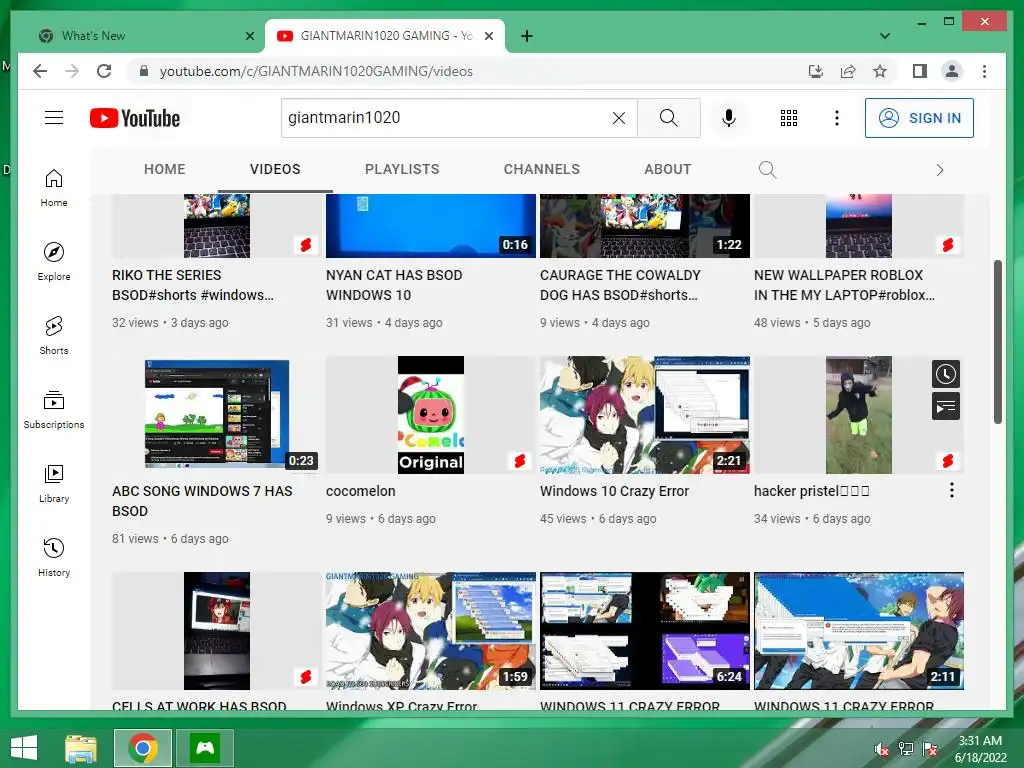
Task: Open Shorts in the sidebar
Action: [x=54, y=336]
